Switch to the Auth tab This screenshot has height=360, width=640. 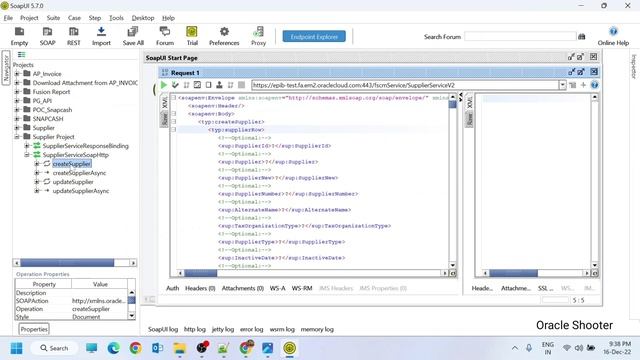coord(172,288)
